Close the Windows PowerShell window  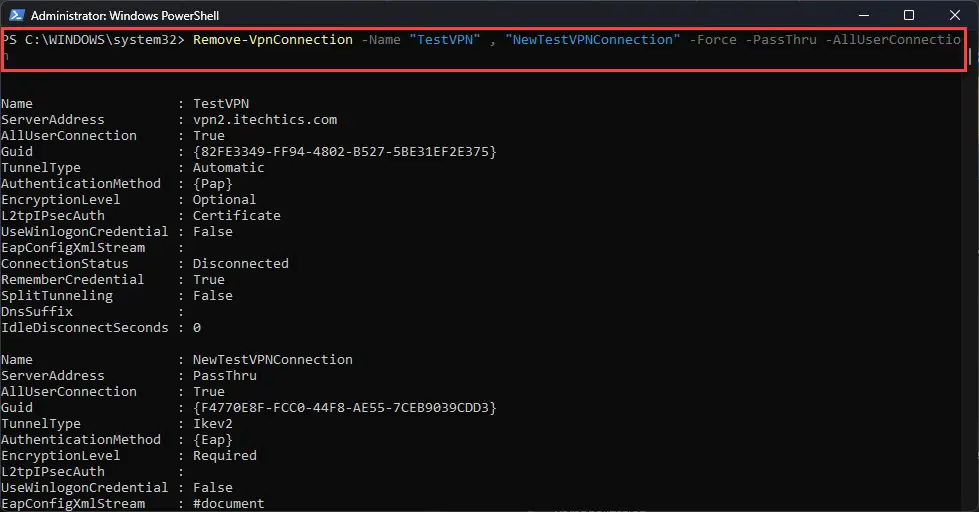tap(955, 15)
